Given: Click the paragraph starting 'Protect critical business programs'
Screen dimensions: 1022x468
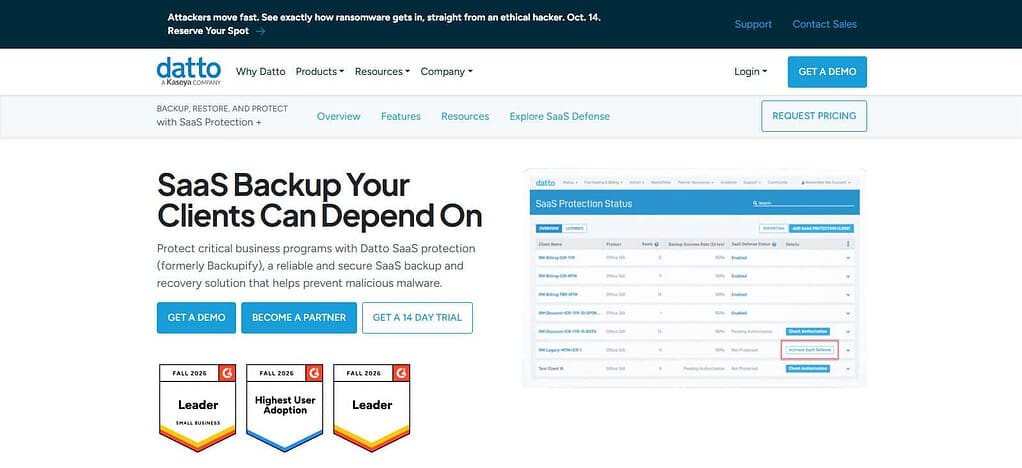Looking at the screenshot, I should coord(316,267).
